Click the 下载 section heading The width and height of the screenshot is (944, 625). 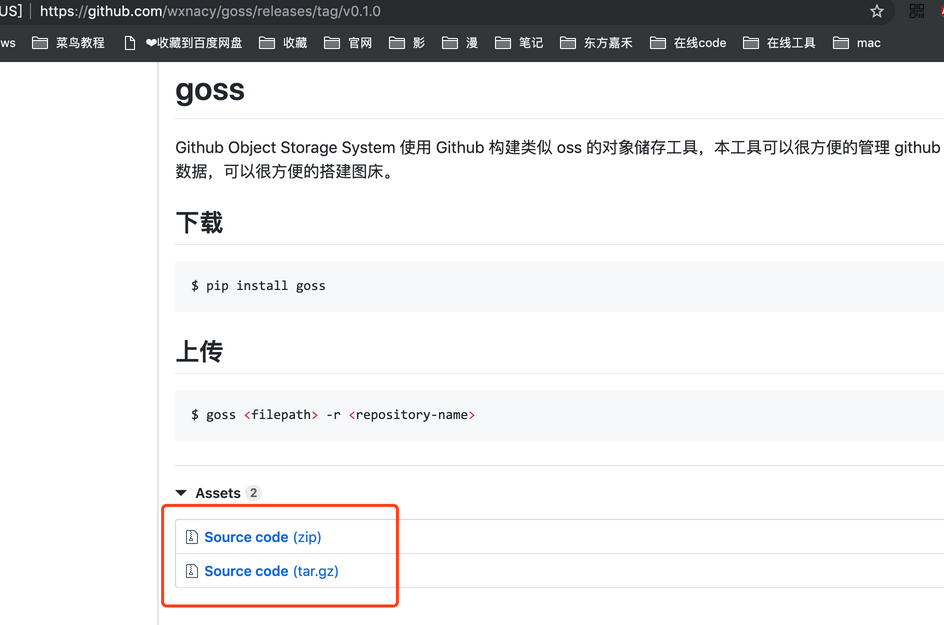(x=199, y=222)
